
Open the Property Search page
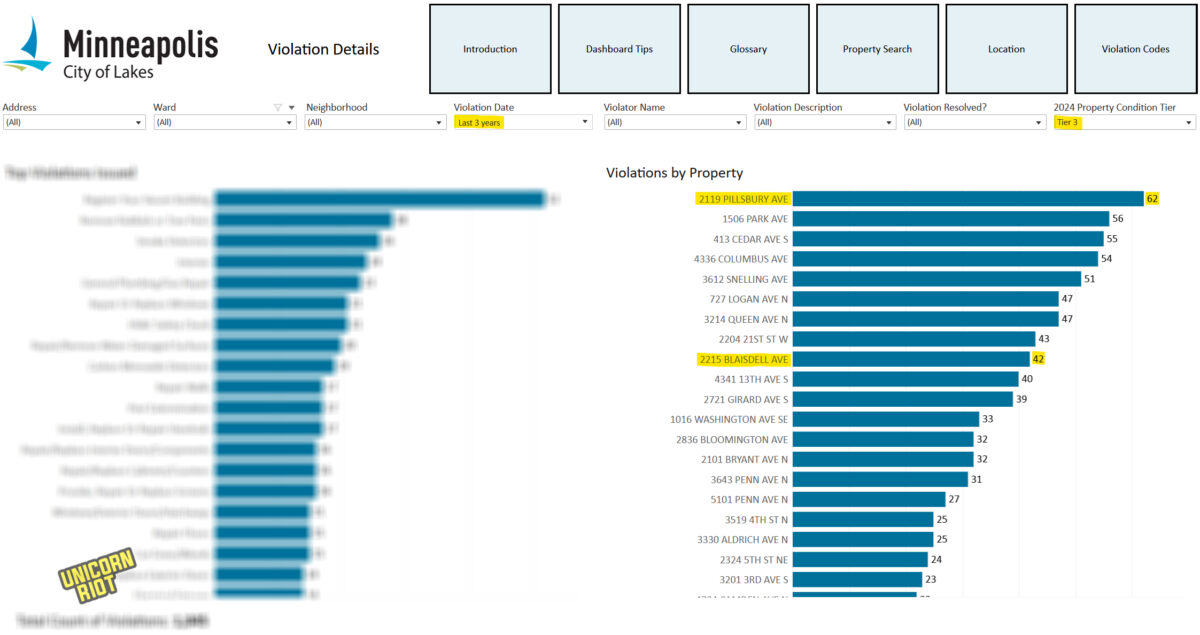pos(877,49)
